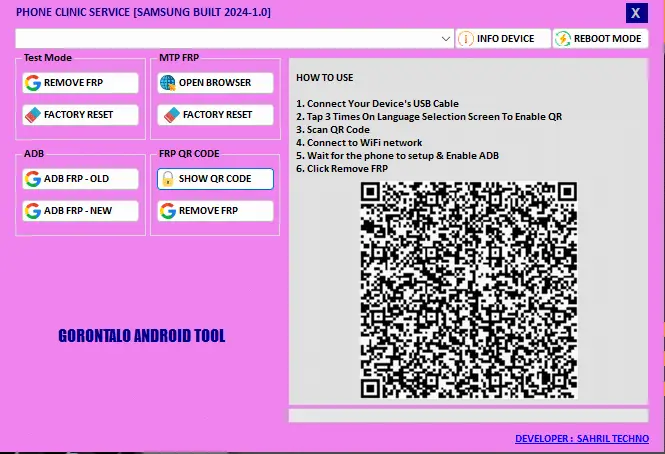Click the progress bar below instructions

tap(469, 415)
